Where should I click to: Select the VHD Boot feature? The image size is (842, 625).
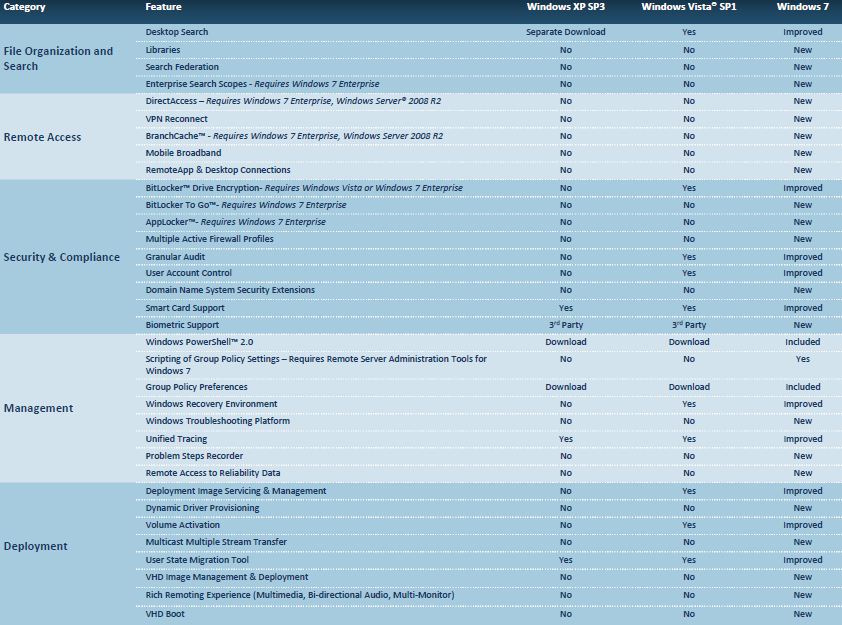click(165, 614)
